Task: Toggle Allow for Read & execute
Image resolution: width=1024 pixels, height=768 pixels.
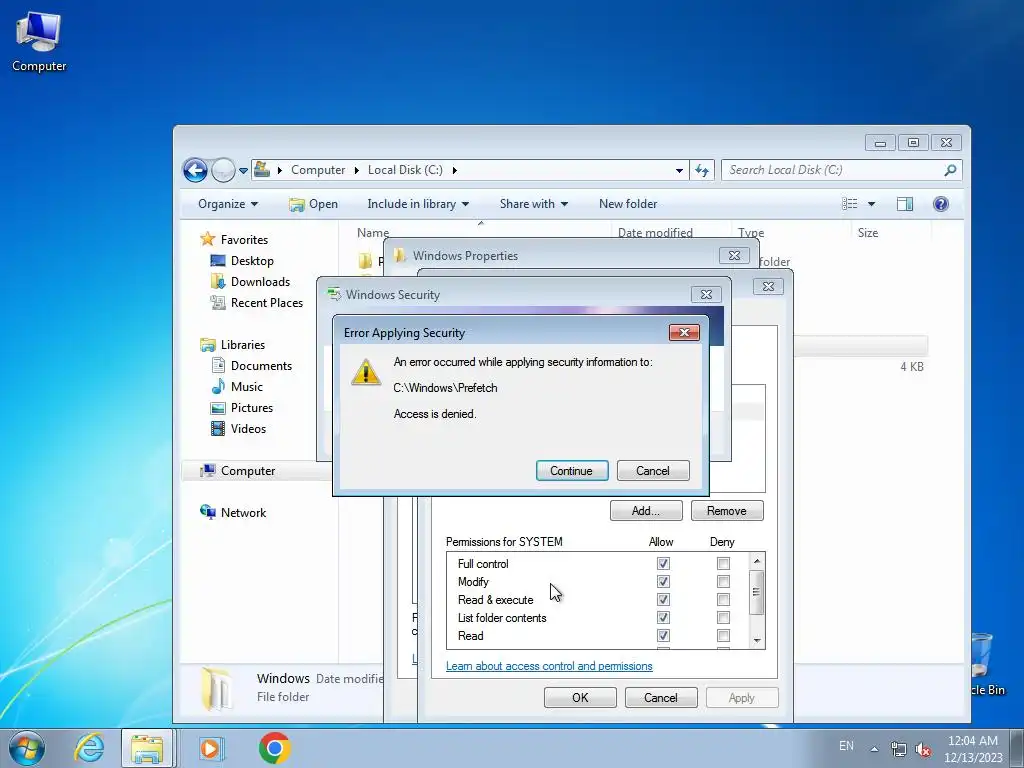Action: coord(663,600)
